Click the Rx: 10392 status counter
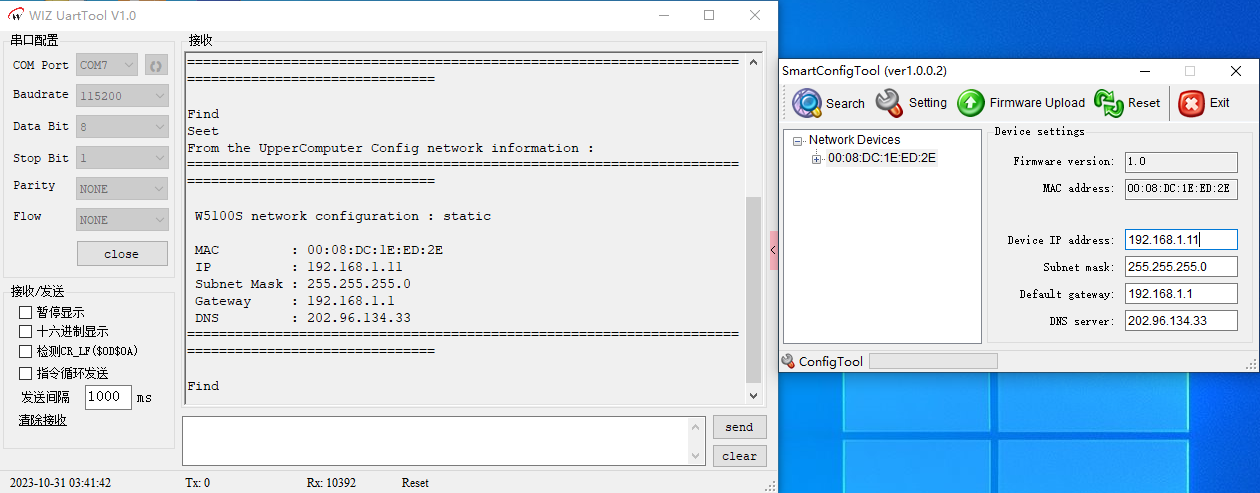 (x=331, y=483)
